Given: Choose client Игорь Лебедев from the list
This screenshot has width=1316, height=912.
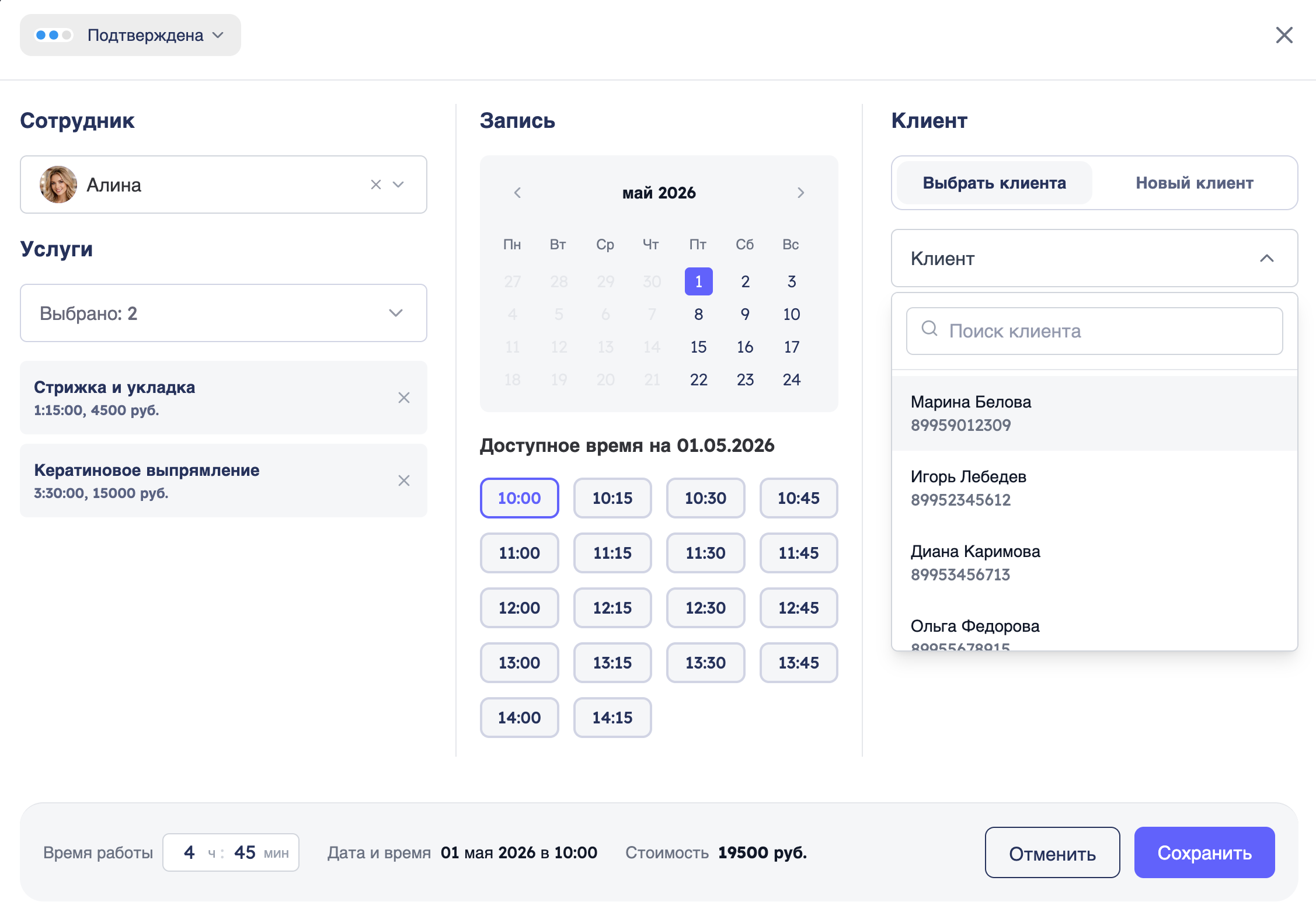Looking at the screenshot, I should [1095, 488].
